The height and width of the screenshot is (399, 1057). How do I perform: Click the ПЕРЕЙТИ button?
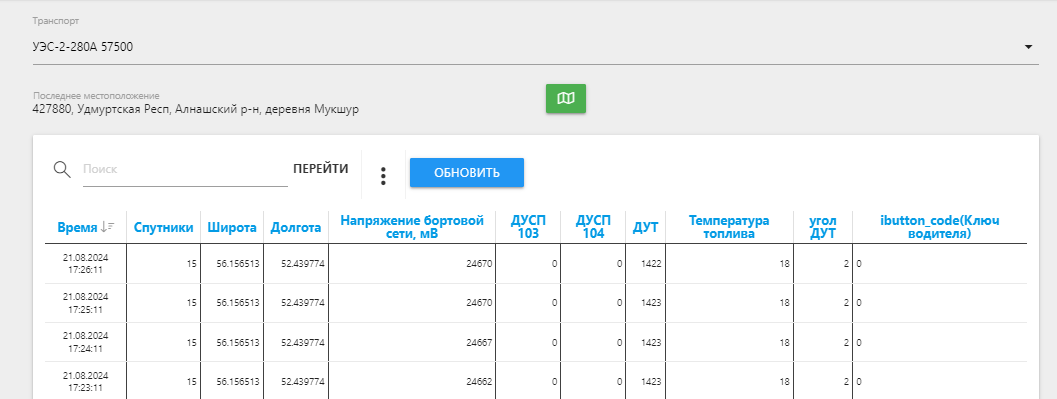click(x=321, y=168)
